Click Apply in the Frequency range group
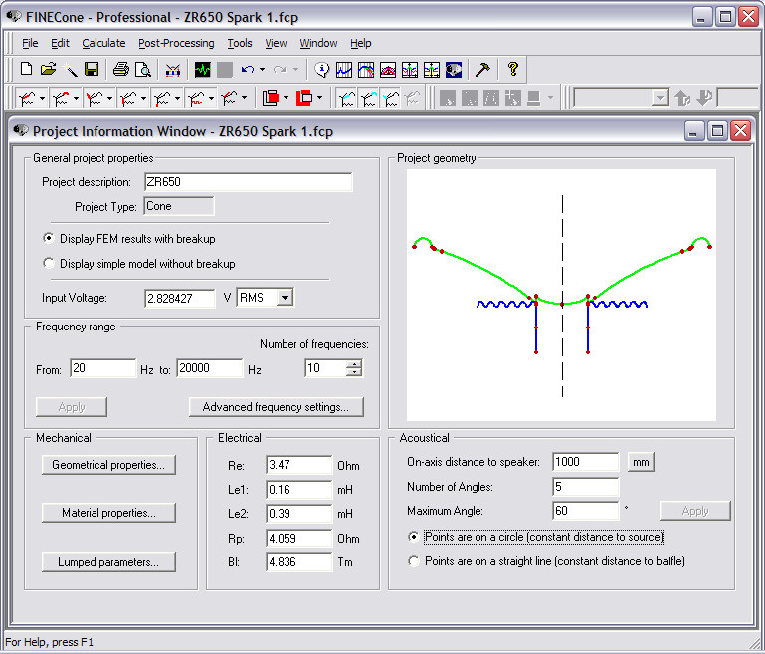Image resolution: width=765 pixels, height=654 pixels. (x=71, y=407)
